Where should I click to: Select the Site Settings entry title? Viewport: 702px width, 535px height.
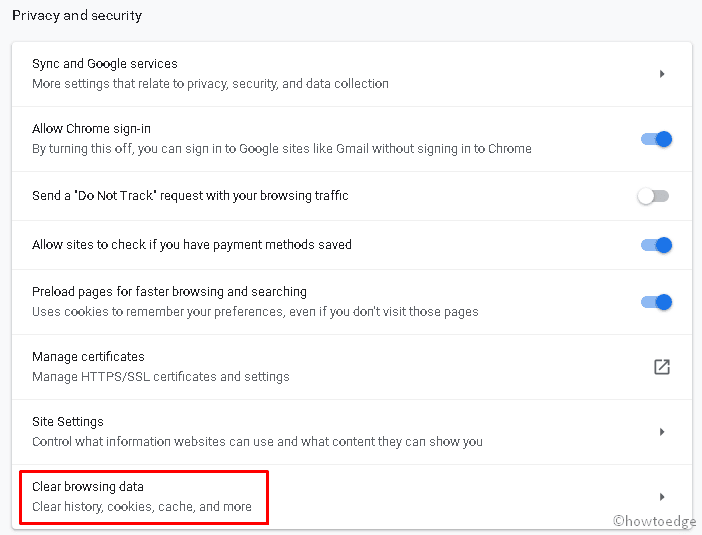68,422
